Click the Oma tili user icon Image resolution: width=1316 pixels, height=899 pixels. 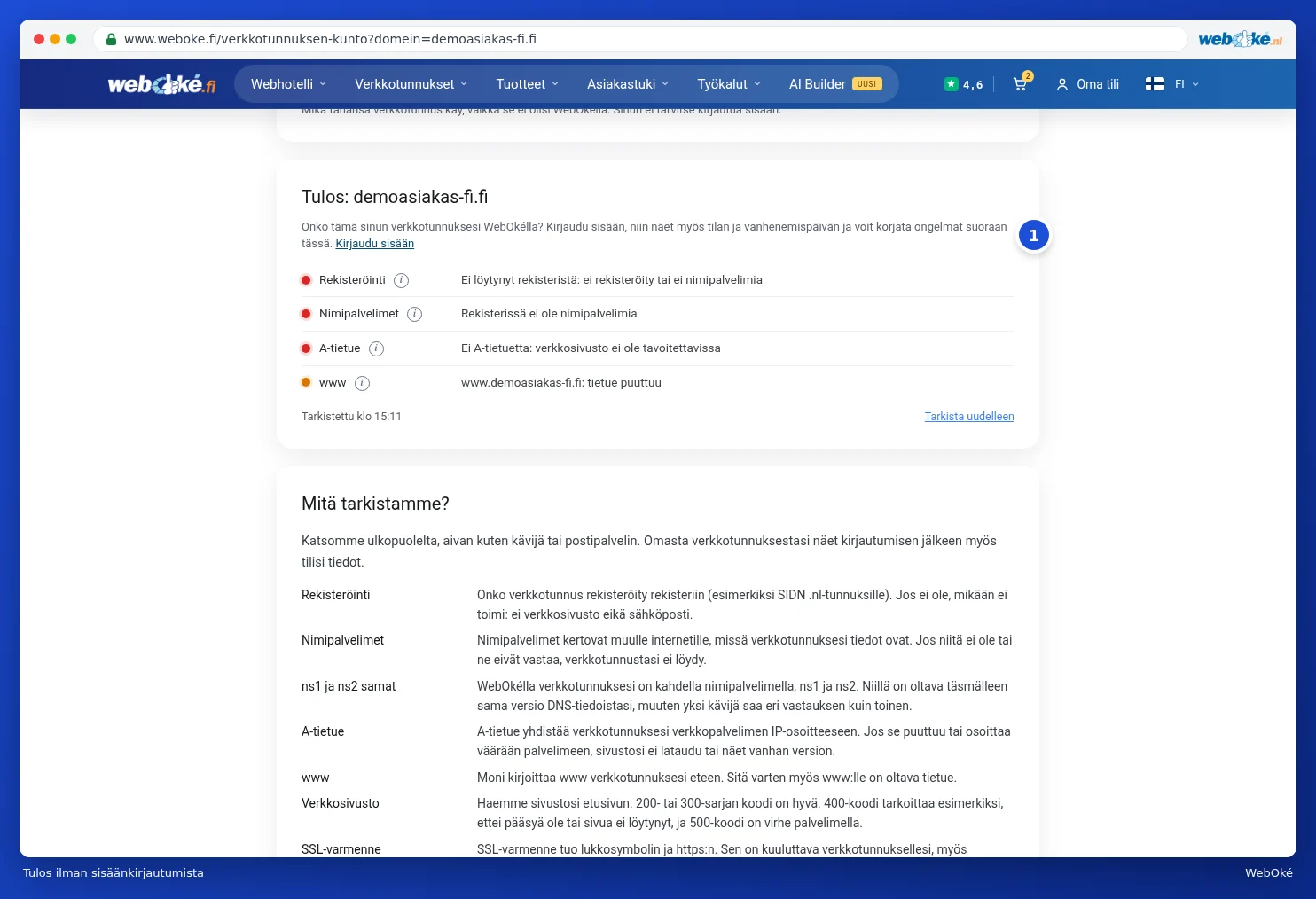click(x=1062, y=84)
